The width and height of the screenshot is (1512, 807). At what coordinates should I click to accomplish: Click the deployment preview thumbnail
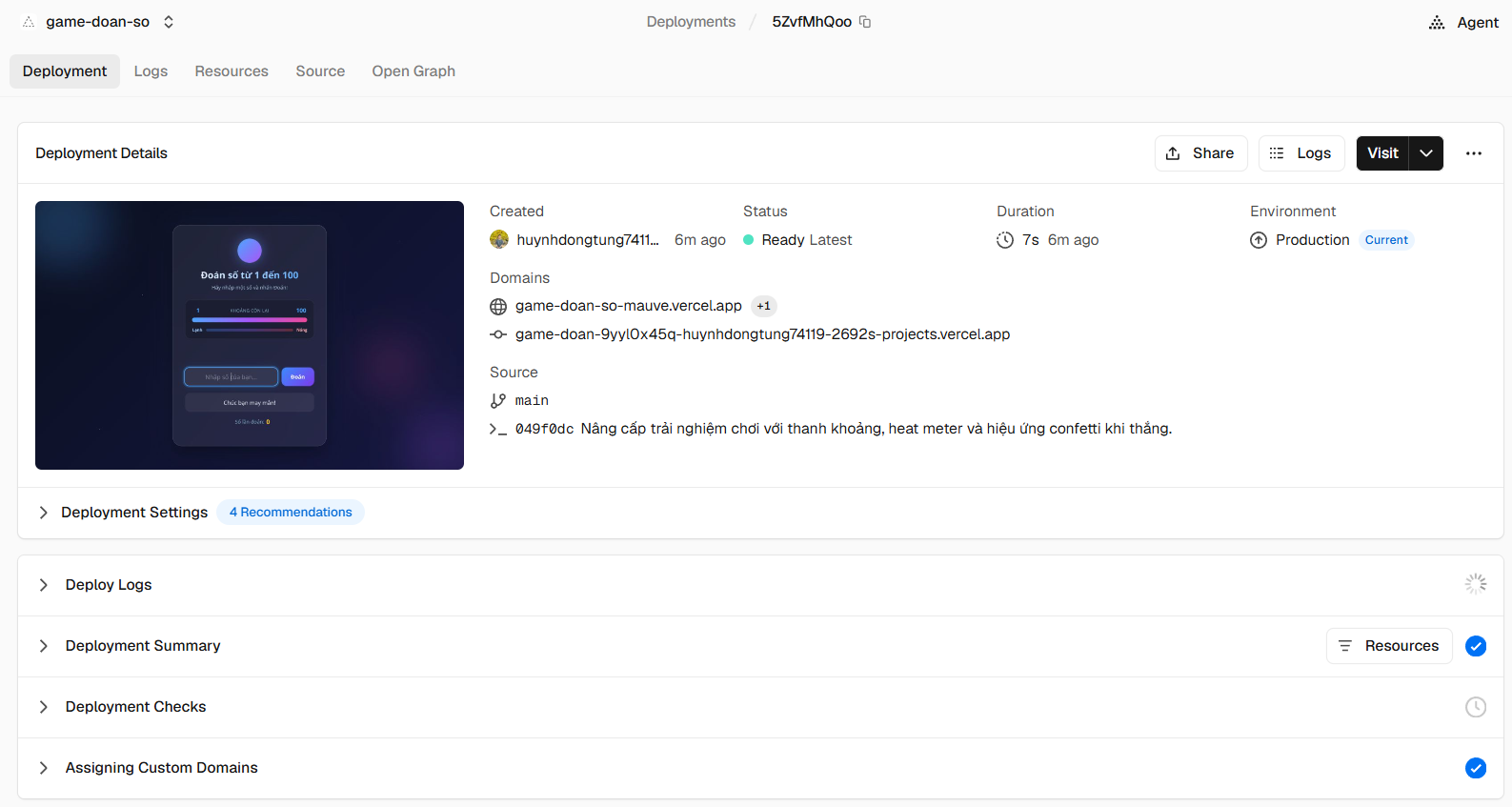[x=250, y=335]
